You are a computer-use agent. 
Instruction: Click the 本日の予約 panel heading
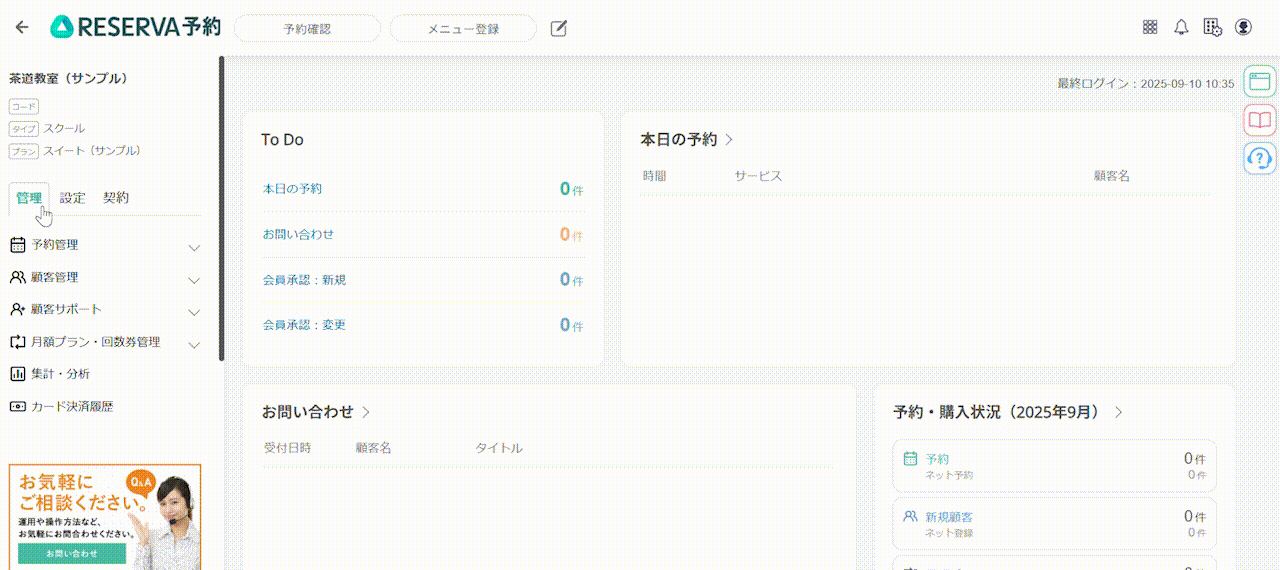(678, 140)
